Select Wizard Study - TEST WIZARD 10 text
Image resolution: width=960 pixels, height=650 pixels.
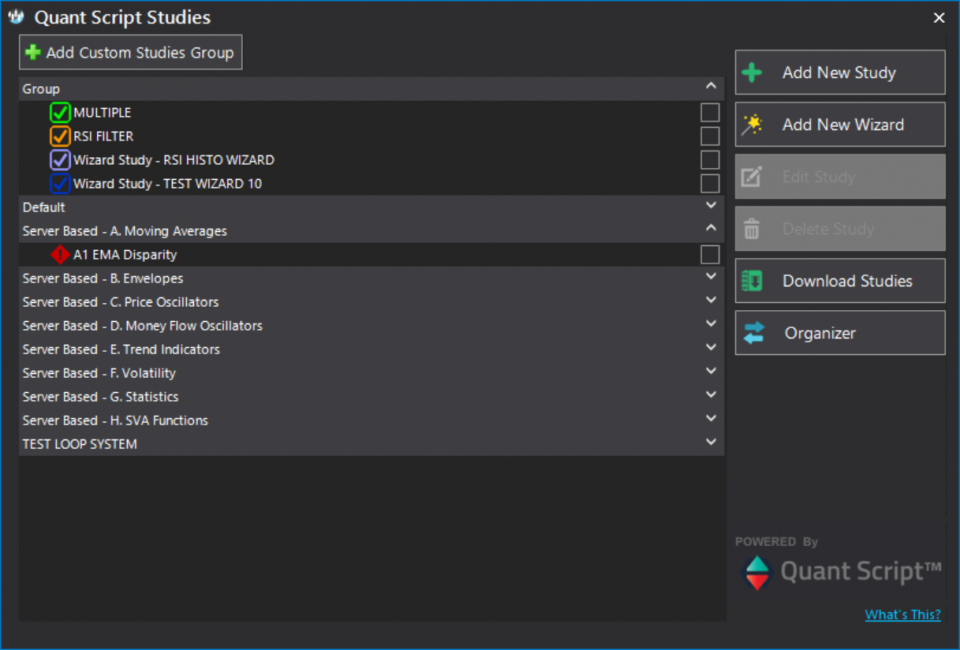coord(168,184)
